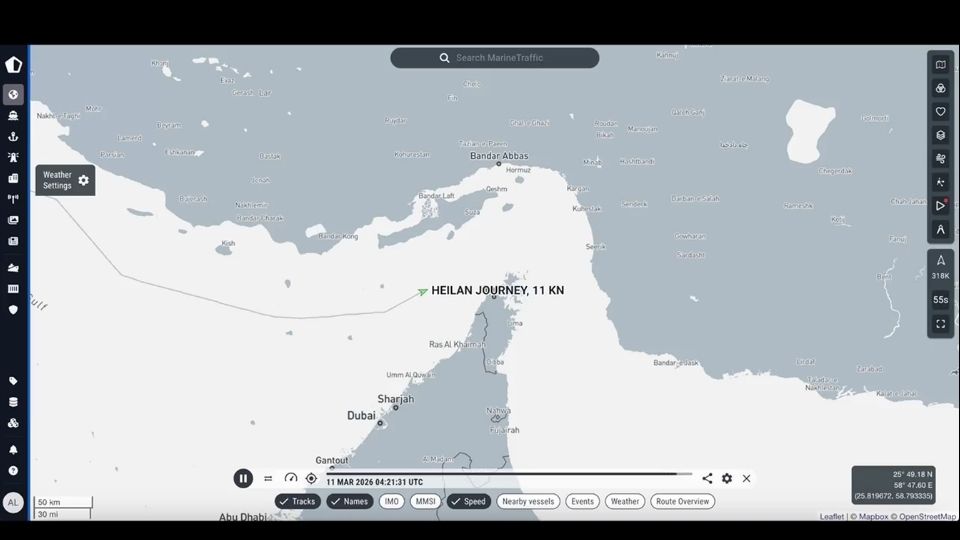The image size is (960, 540).
Task: Enable the Route Overview chip
Action: 683,501
